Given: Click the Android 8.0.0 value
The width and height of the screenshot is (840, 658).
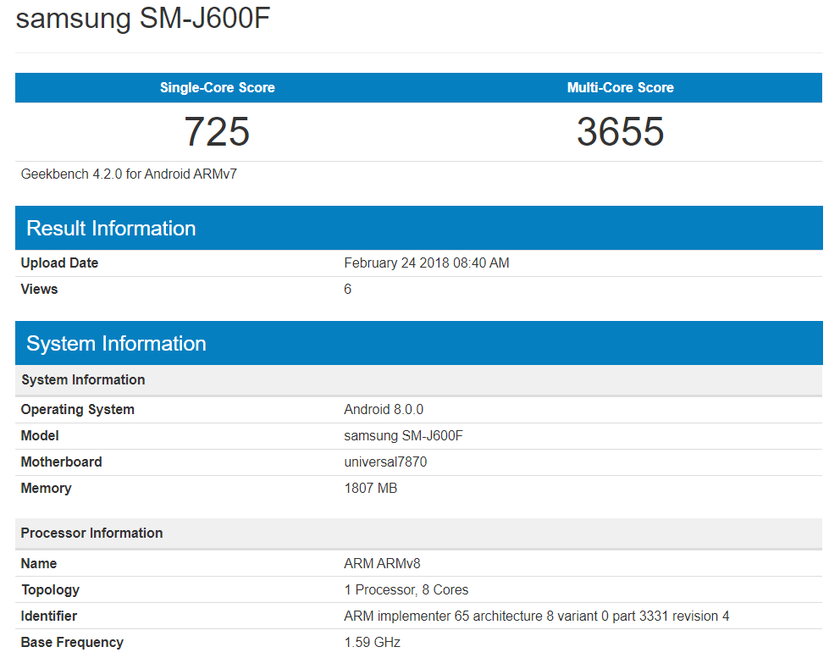Looking at the screenshot, I should click(384, 409).
